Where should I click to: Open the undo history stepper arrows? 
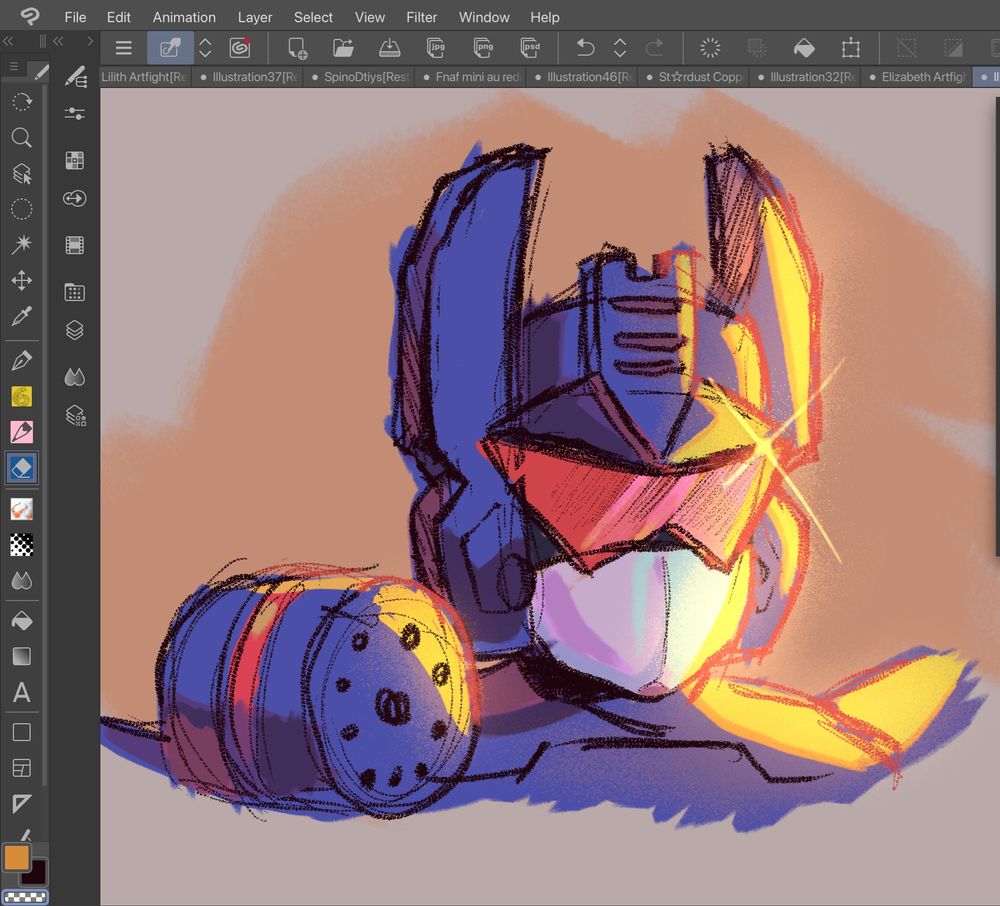tap(620, 48)
